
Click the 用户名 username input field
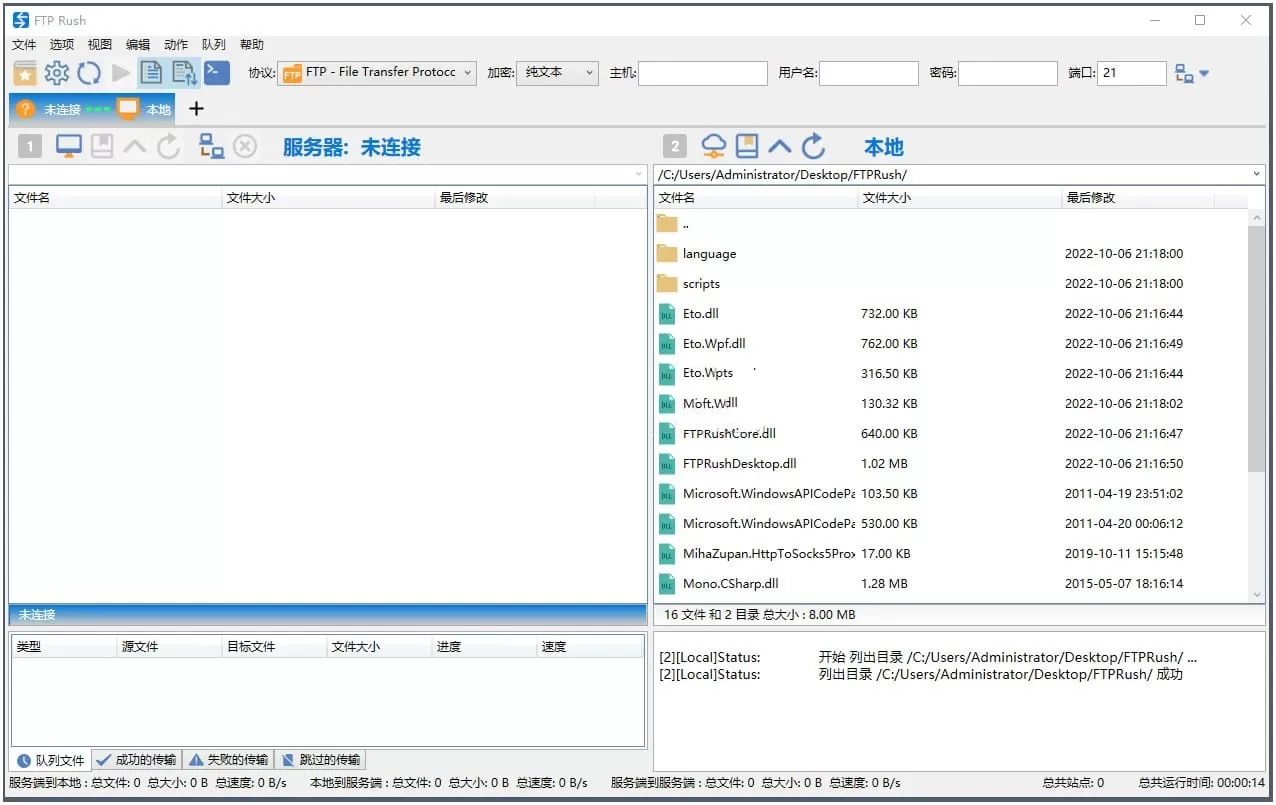pos(869,73)
